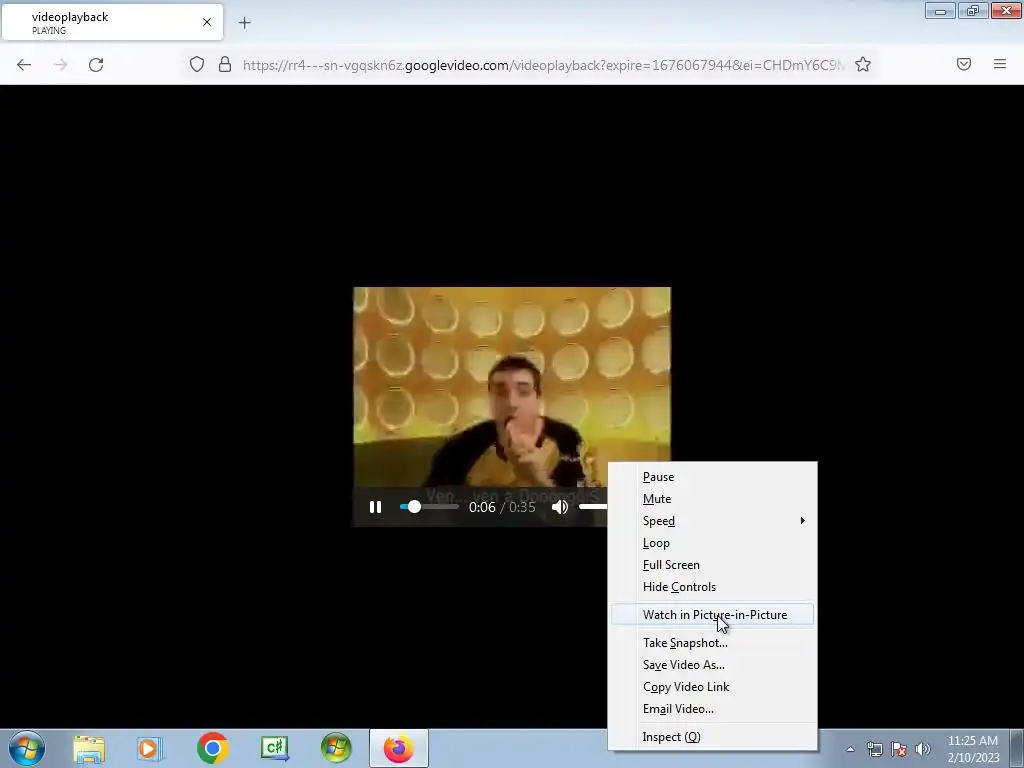Reload the current page
The width and height of the screenshot is (1024, 768).
(x=96, y=65)
